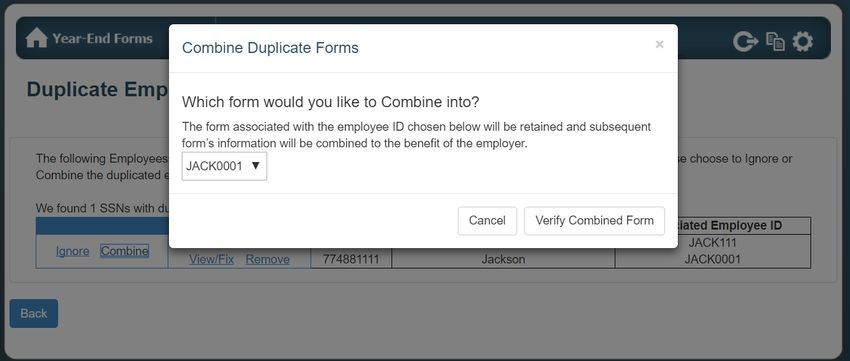Select the SSN 774881111 table cell
This screenshot has height=361, width=850.
351,259
